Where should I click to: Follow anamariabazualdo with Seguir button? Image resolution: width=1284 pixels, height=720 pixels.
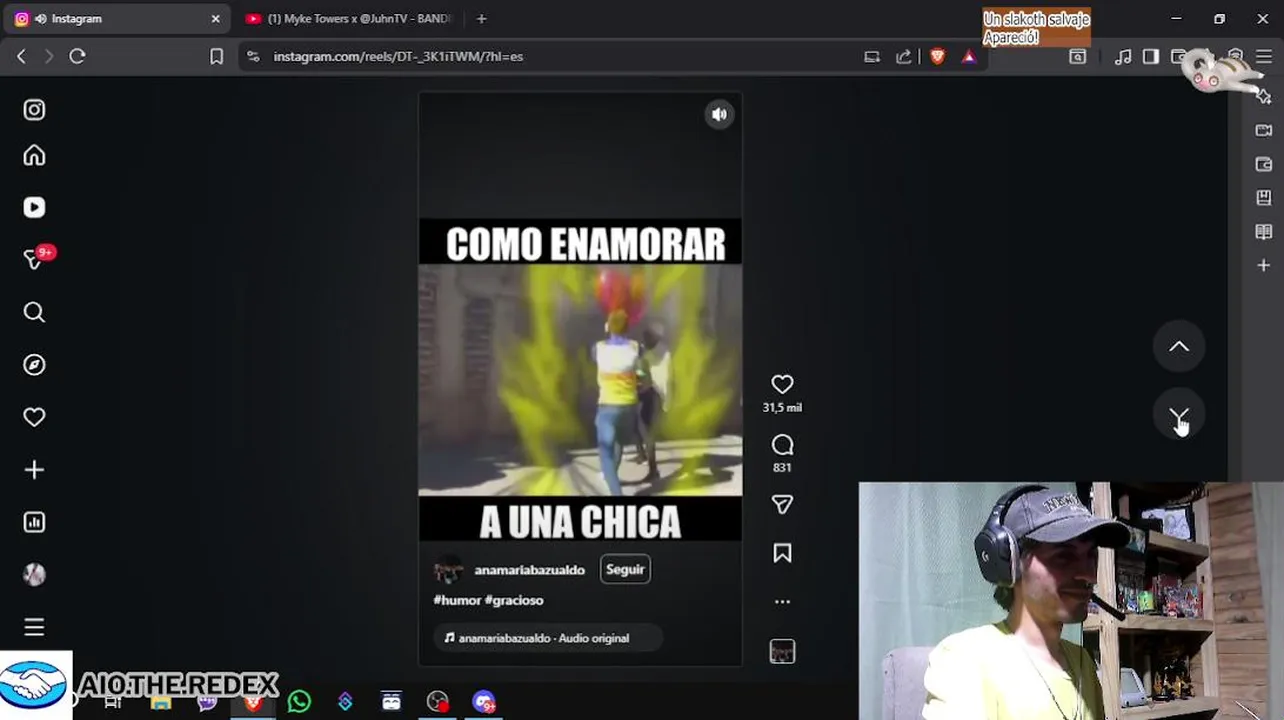pyautogui.click(x=625, y=570)
